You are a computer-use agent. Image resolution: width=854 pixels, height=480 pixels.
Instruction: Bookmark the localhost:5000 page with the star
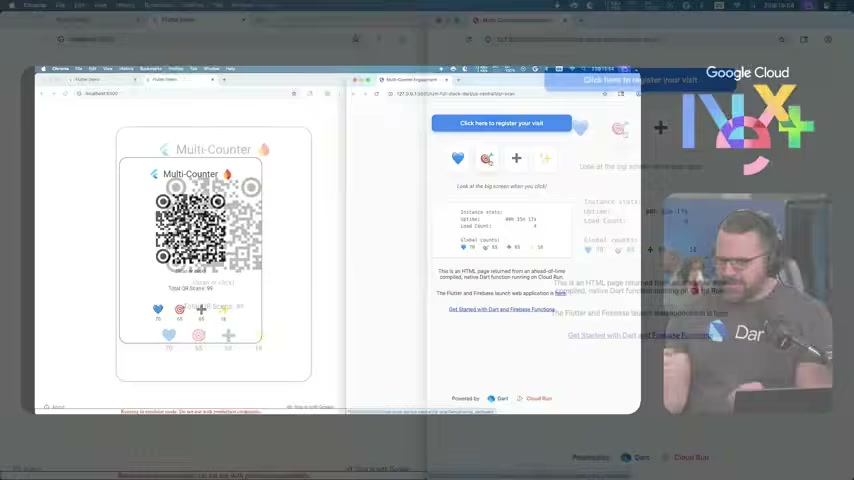[x=294, y=94]
